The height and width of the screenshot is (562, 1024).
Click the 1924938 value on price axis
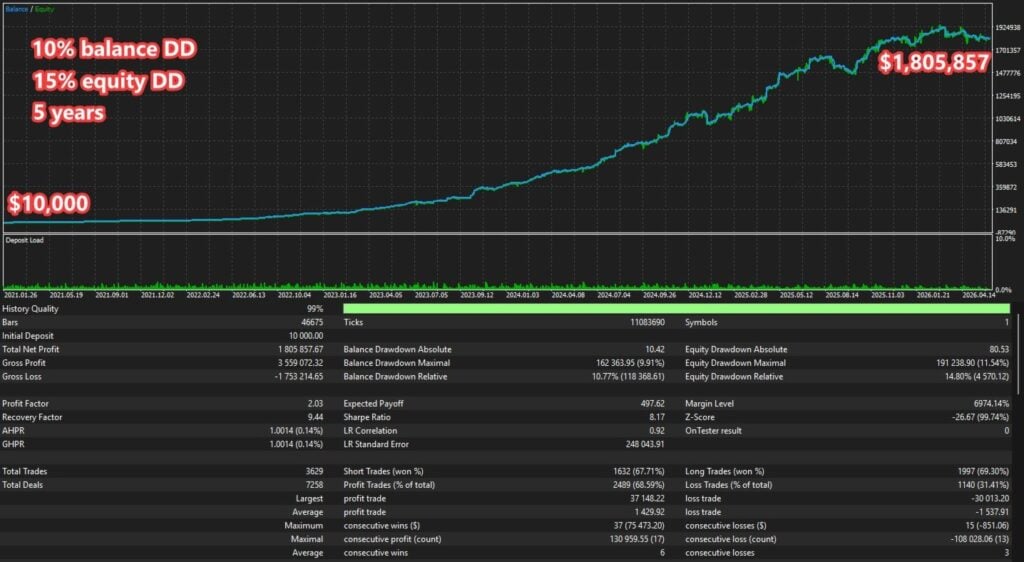pos(1008,27)
